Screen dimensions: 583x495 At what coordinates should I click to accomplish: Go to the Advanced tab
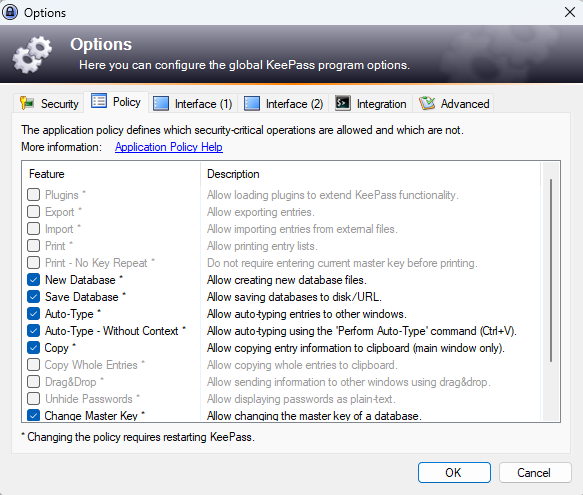[454, 103]
